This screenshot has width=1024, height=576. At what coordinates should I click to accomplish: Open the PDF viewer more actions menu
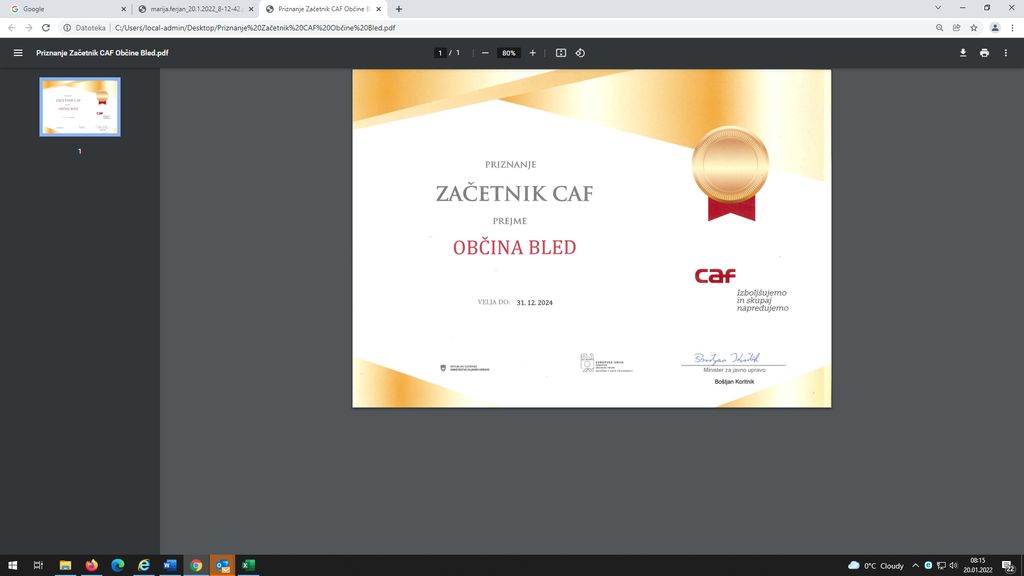tap(1006, 53)
